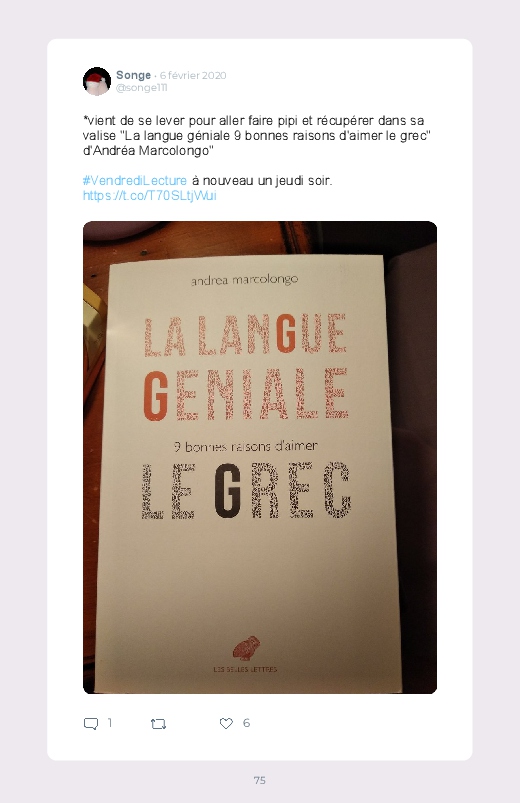This screenshot has height=803, width=520.
Task: Click the likes count number 6
Action: [246, 723]
